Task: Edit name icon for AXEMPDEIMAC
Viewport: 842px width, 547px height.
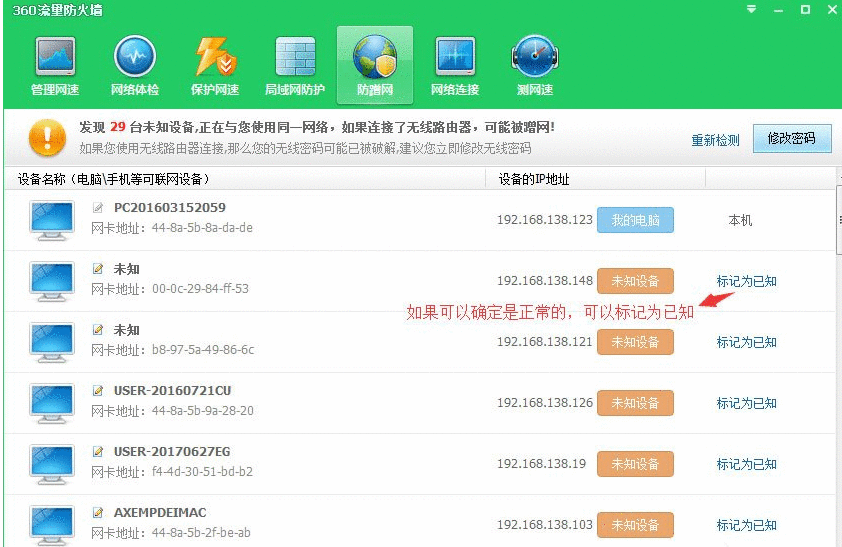Action: tap(98, 513)
